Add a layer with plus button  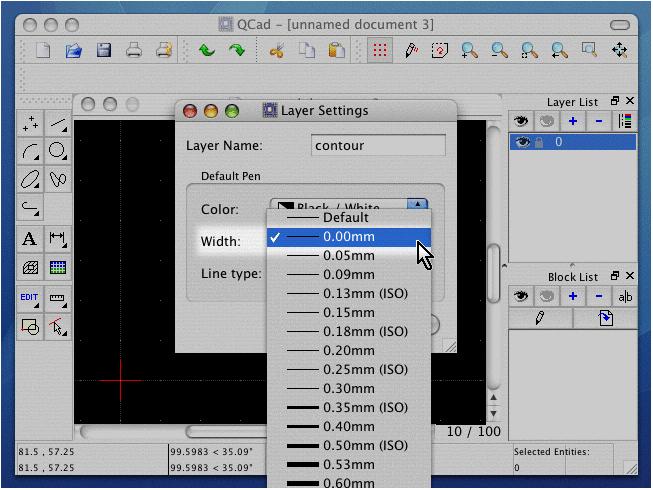click(573, 121)
